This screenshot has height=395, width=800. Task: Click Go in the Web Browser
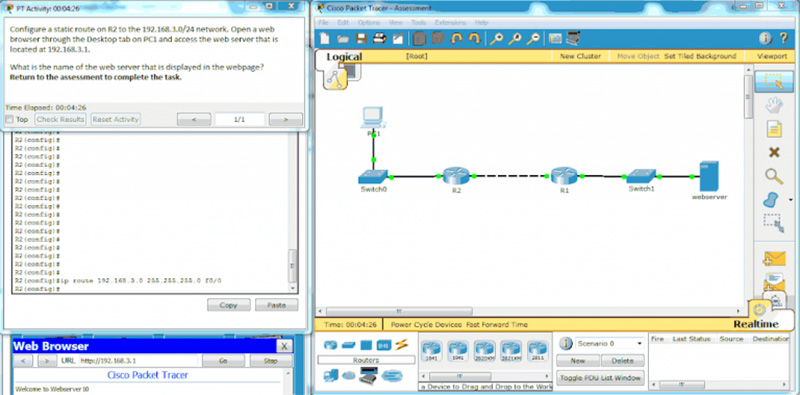223,361
